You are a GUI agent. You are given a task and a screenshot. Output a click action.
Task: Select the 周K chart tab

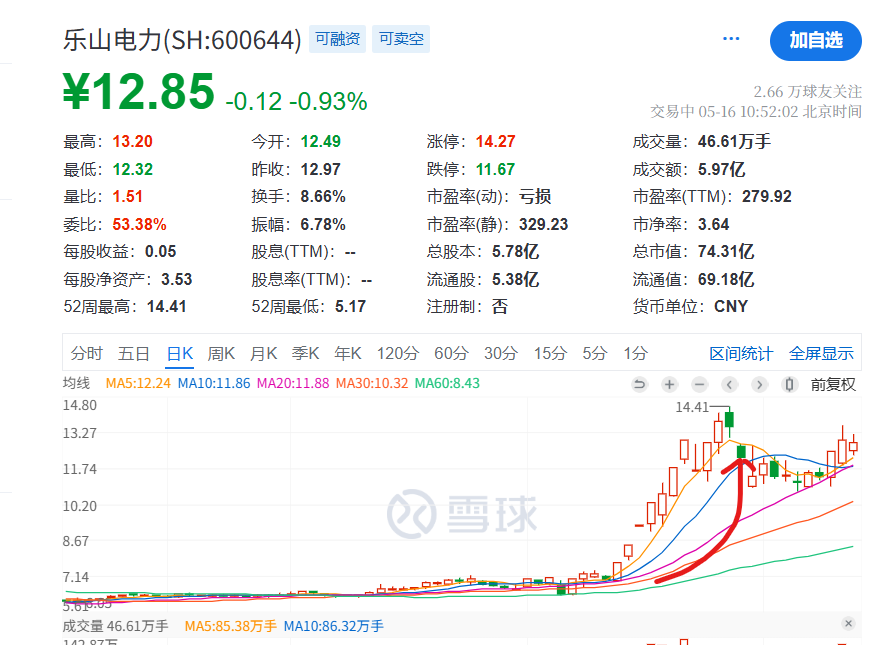click(x=221, y=353)
